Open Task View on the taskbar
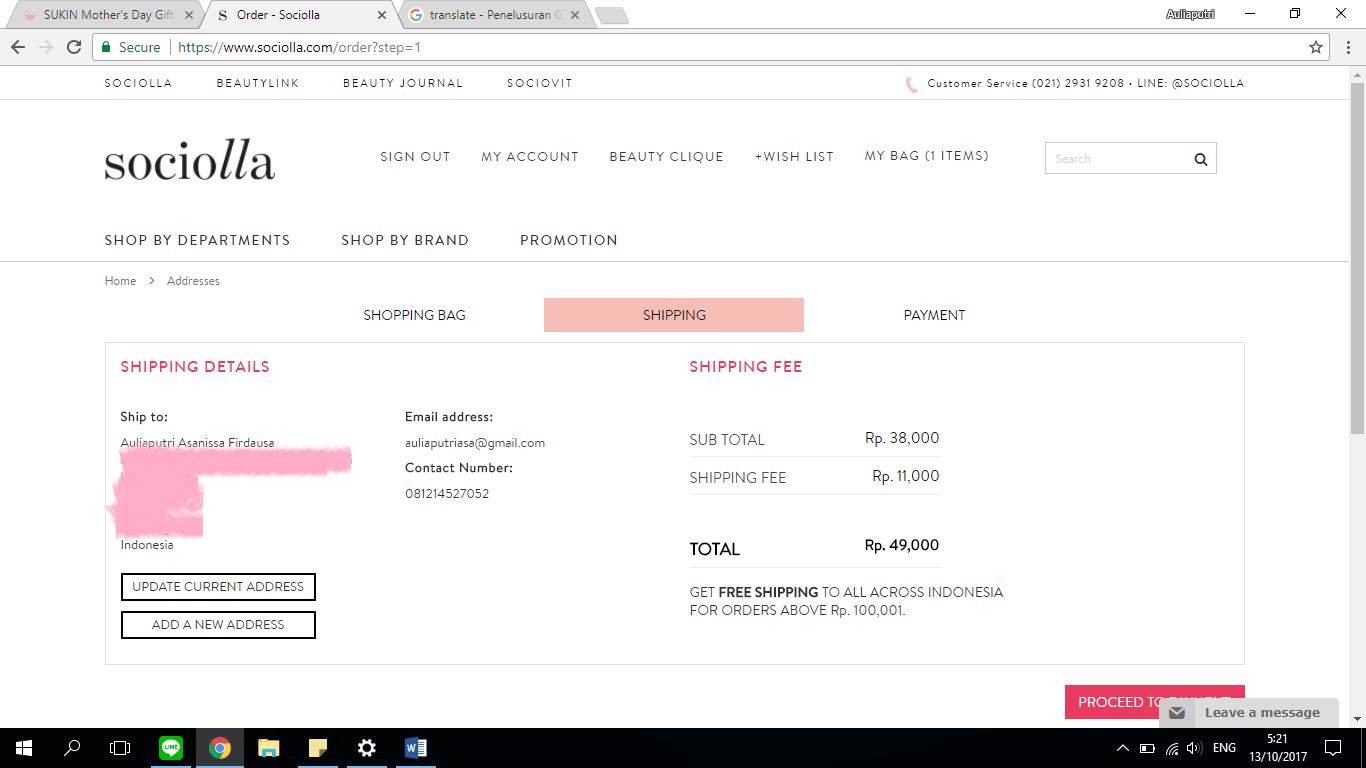The width and height of the screenshot is (1366, 768). [120, 748]
